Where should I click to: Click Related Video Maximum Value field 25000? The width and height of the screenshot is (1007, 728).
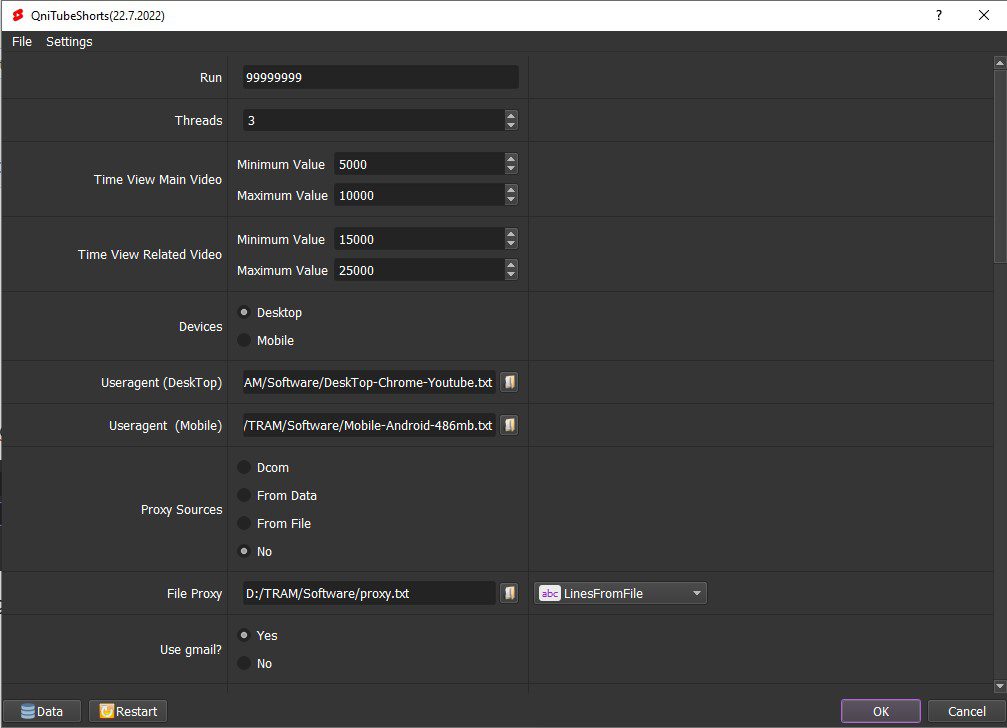(419, 270)
